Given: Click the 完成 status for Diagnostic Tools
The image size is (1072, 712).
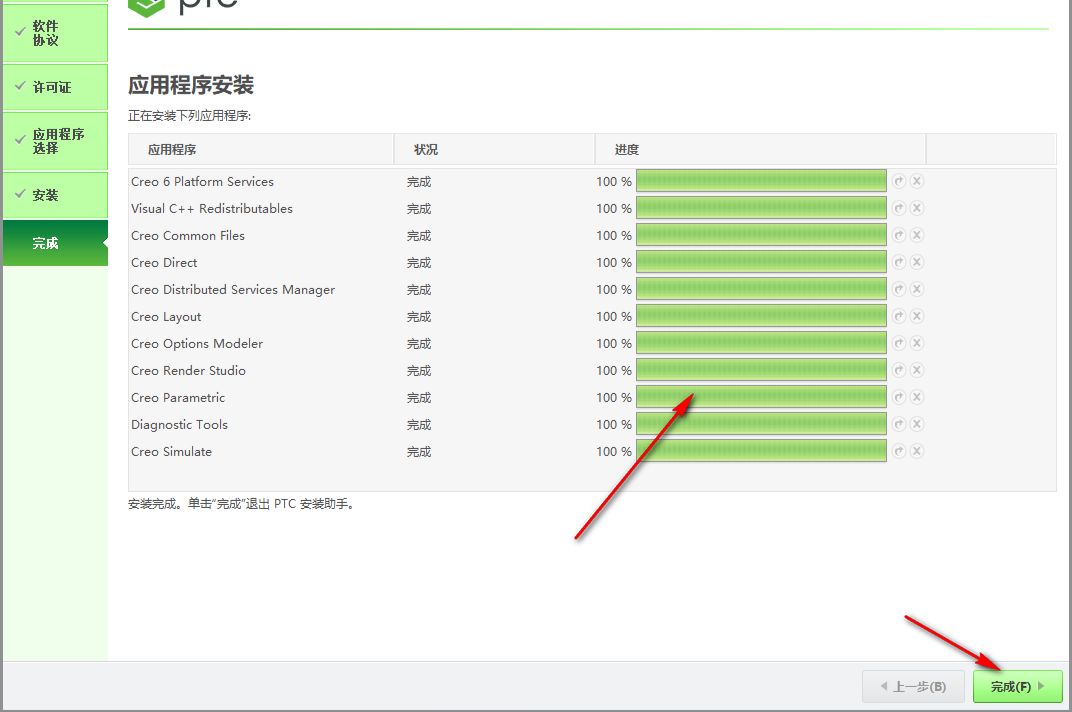Looking at the screenshot, I should tap(419, 425).
